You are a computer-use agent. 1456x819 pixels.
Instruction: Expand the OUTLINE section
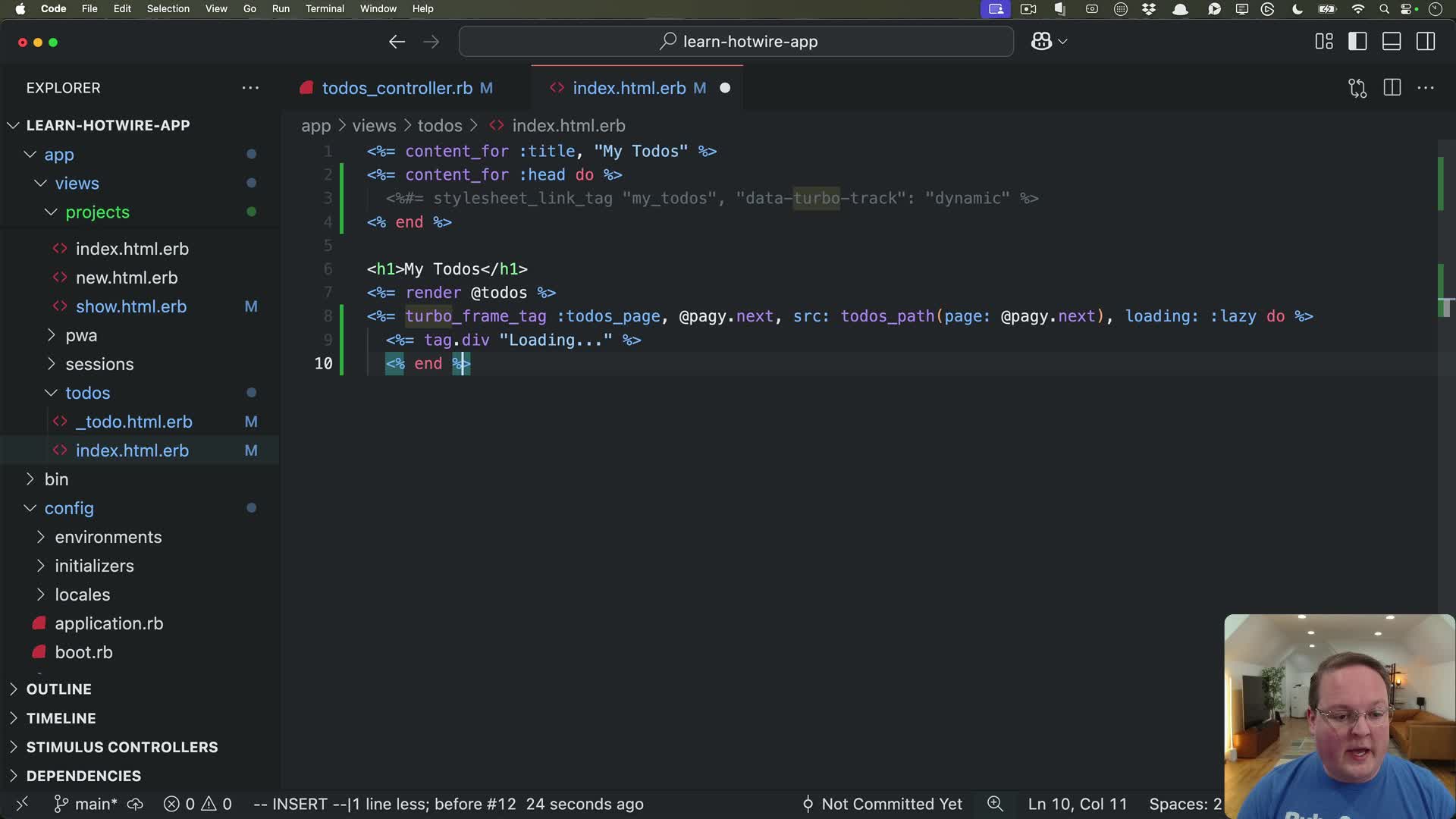point(59,689)
